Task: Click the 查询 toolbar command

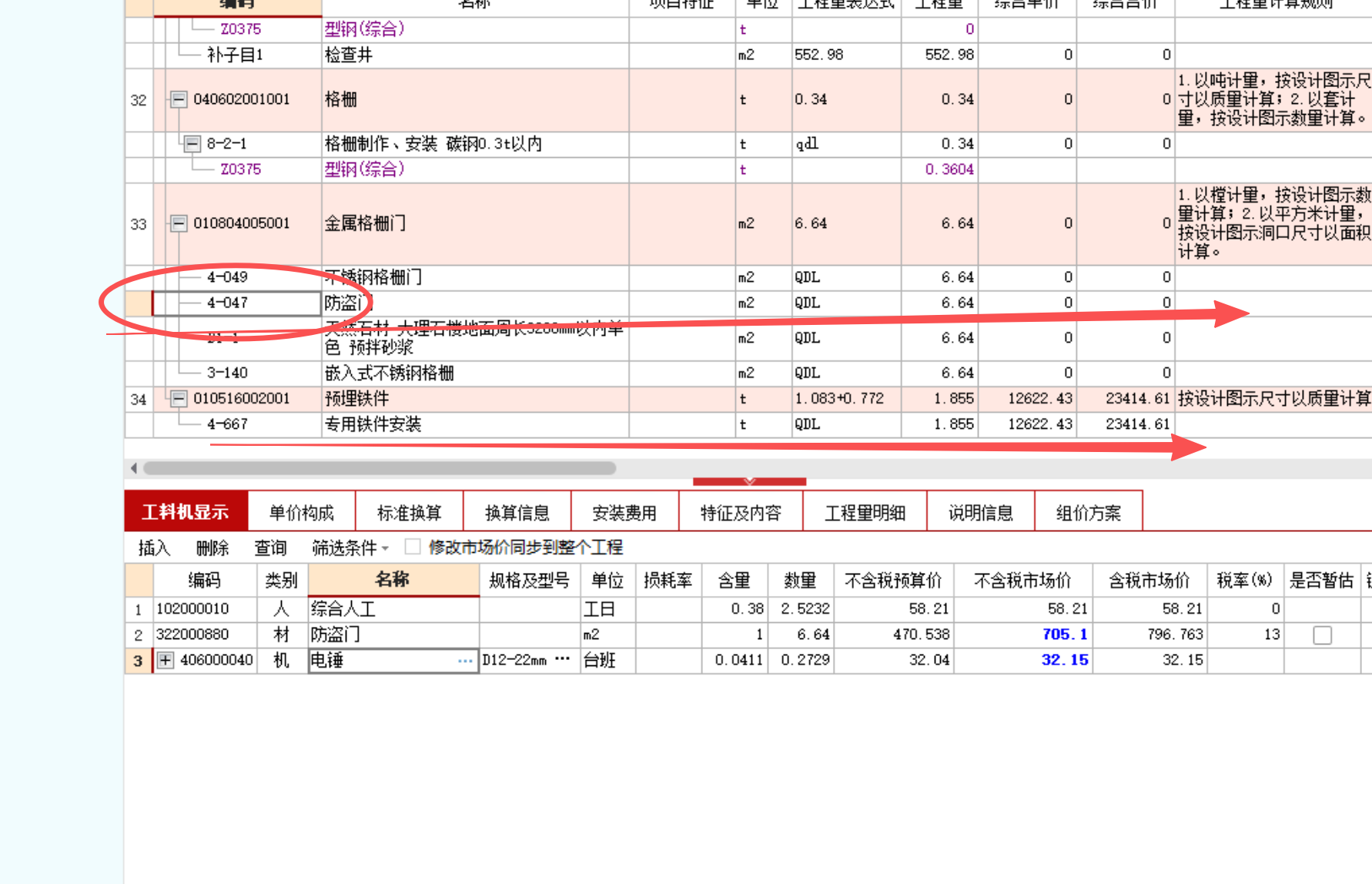Action: tap(270, 547)
